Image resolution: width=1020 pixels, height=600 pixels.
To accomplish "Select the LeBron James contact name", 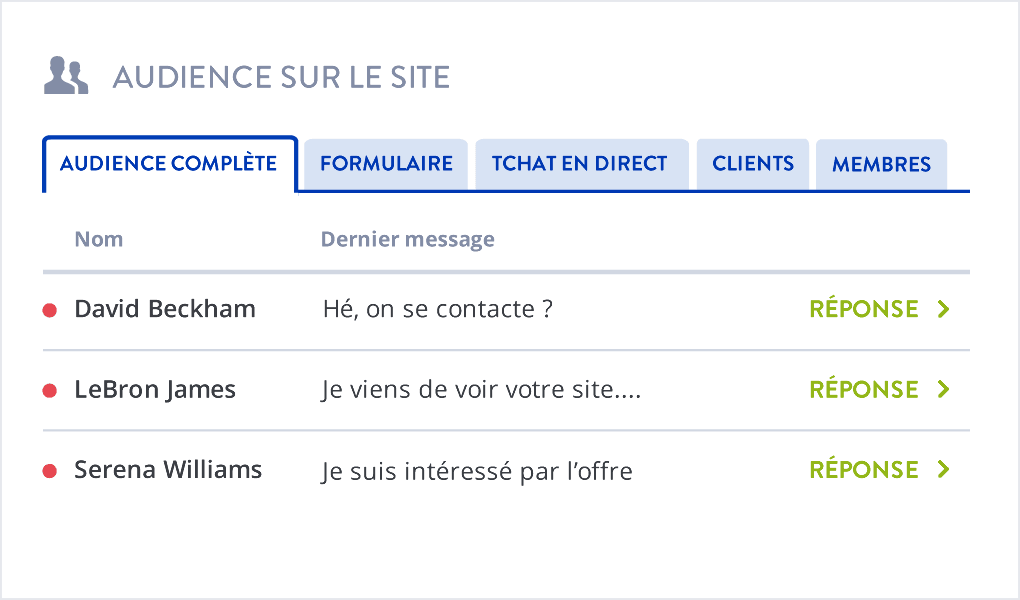I will click(x=155, y=390).
